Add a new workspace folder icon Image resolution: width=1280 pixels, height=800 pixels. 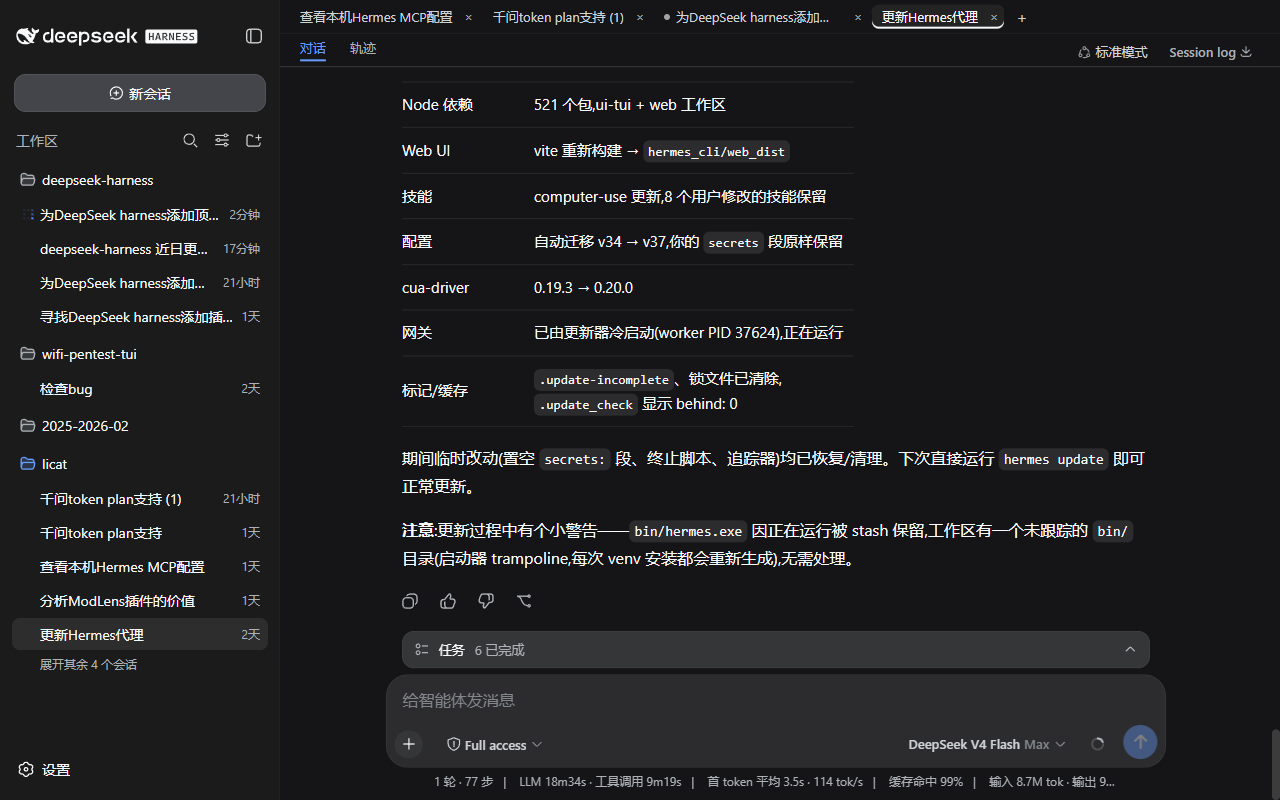[254, 141]
